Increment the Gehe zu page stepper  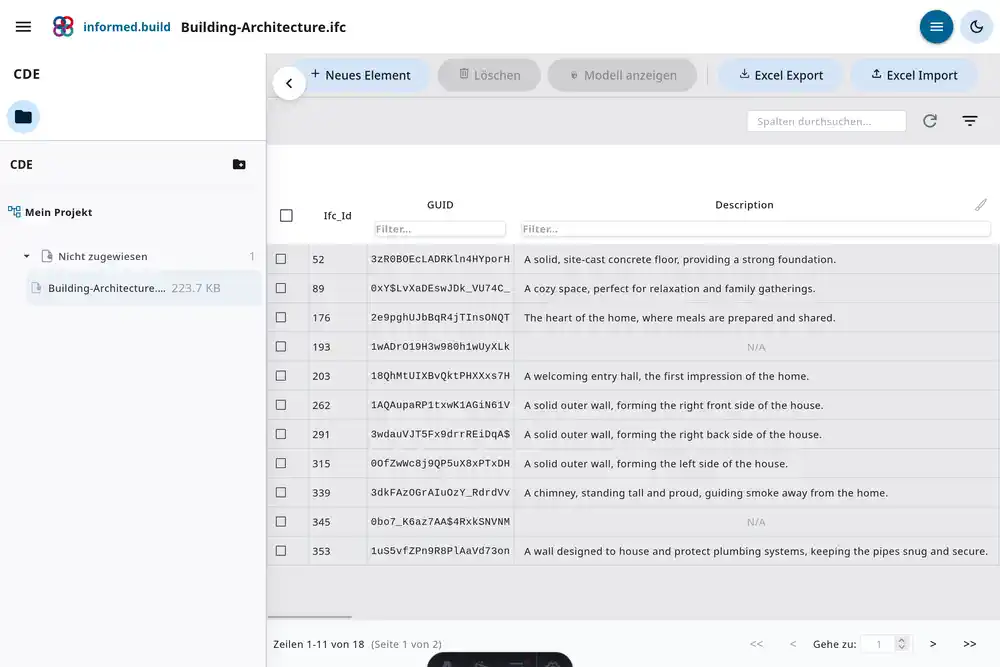coord(902,640)
